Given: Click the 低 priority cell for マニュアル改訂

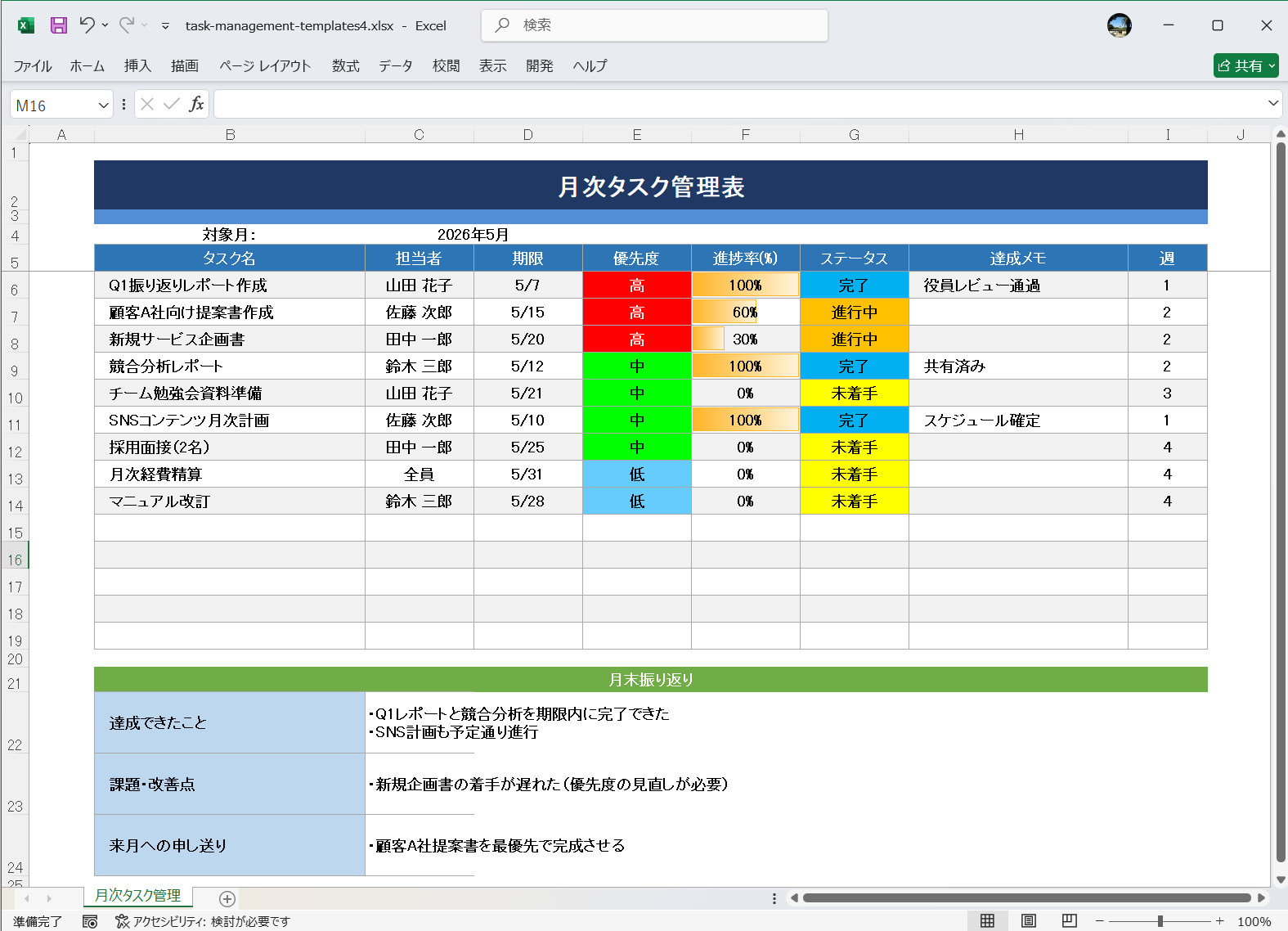Looking at the screenshot, I should (637, 501).
